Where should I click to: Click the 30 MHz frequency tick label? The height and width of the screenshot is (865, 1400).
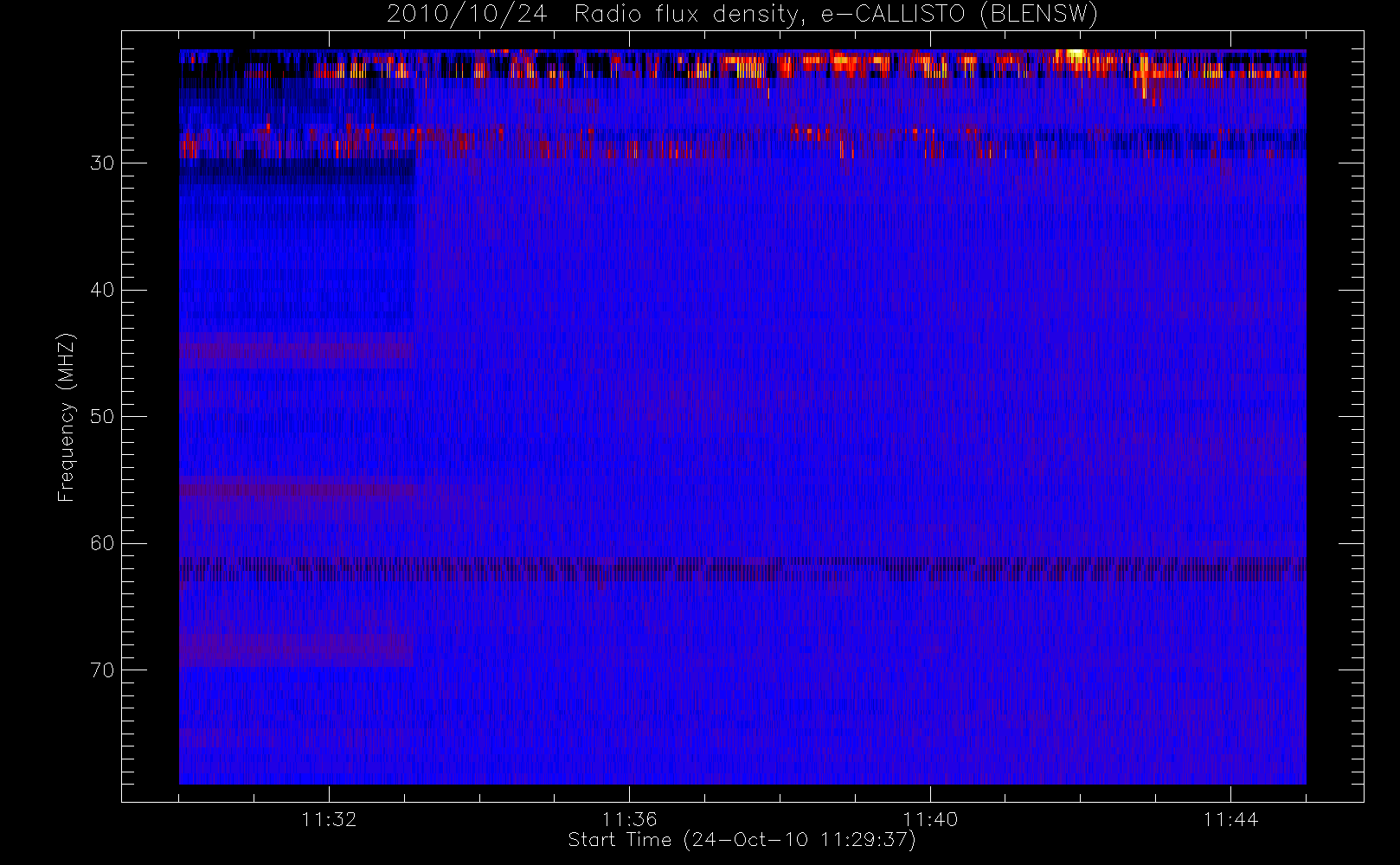click(102, 163)
